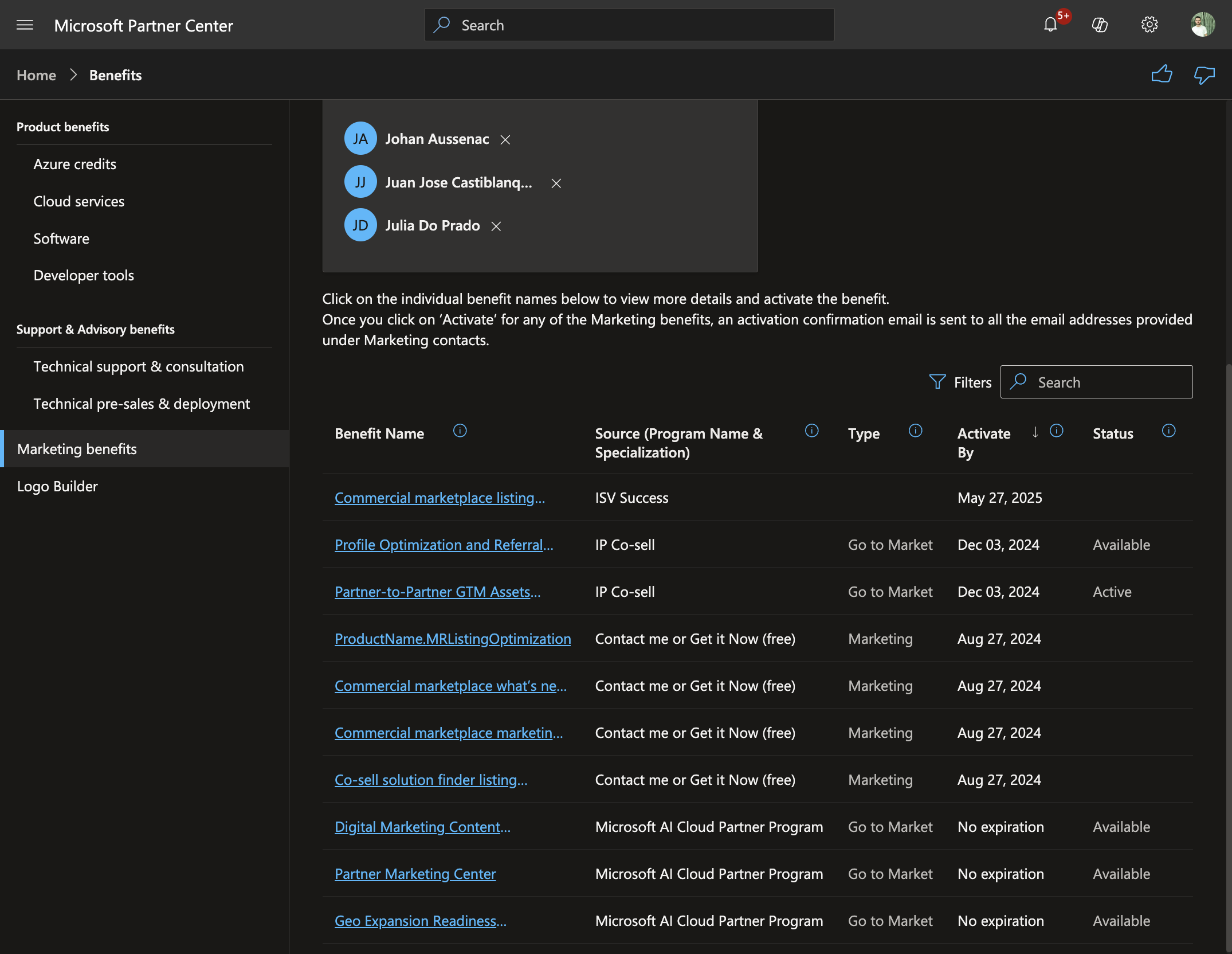Open the hamburger navigation menu
1232x954 pixels.
(25, 25)
